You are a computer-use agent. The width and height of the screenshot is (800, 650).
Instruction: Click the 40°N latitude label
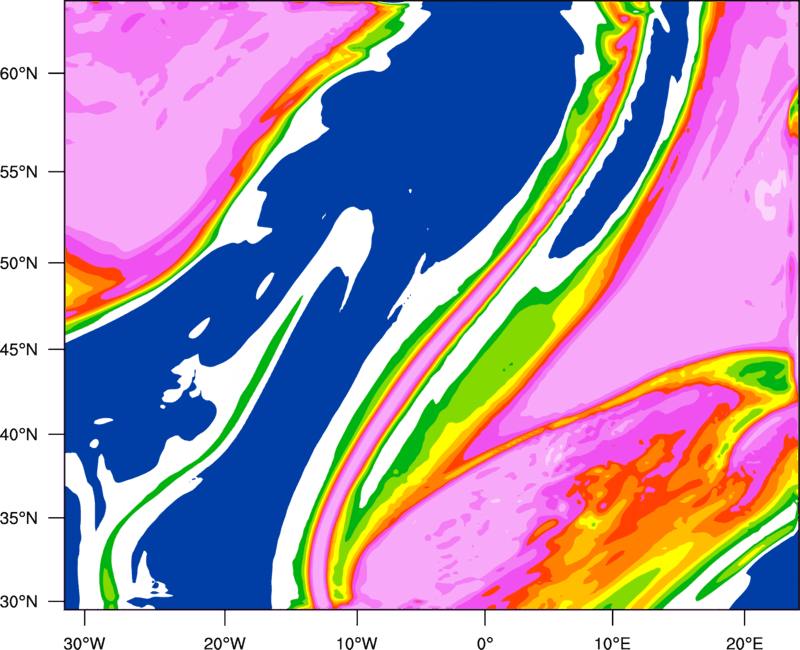tap(19, 435)
